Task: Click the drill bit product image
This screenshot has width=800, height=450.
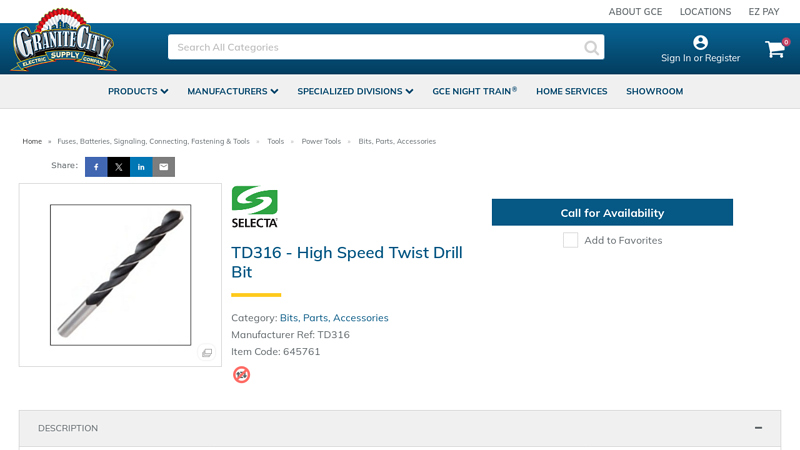Action: tap(120, 275)
